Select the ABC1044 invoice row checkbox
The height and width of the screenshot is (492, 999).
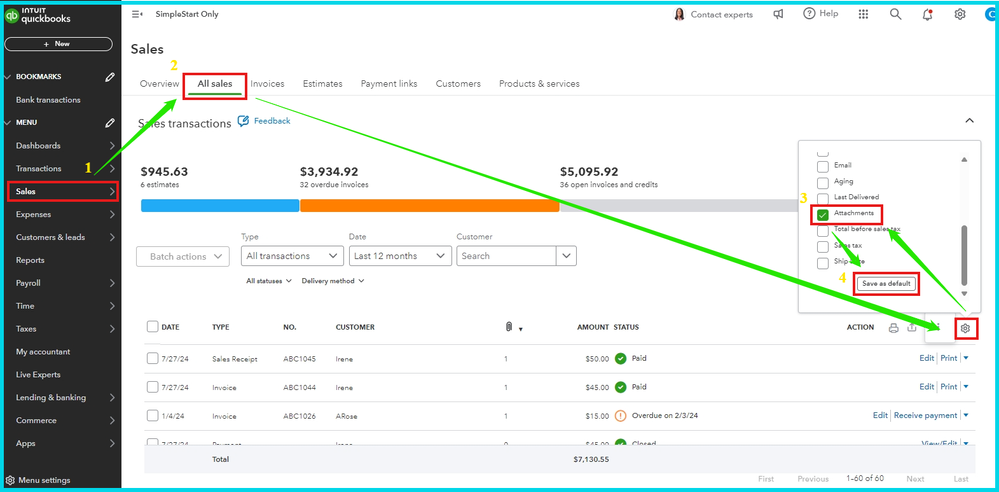tap(152, 387)
